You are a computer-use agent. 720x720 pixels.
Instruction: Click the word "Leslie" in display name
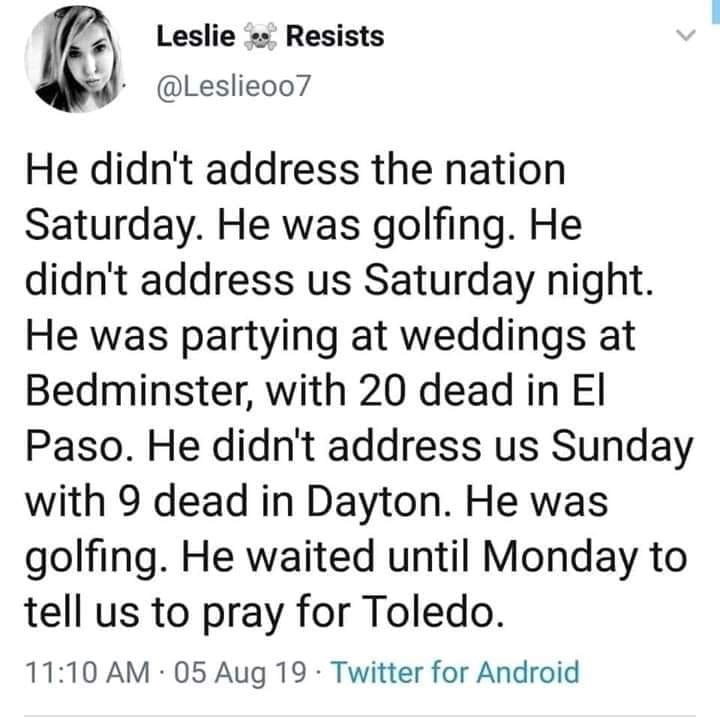[x=196, y=37]
